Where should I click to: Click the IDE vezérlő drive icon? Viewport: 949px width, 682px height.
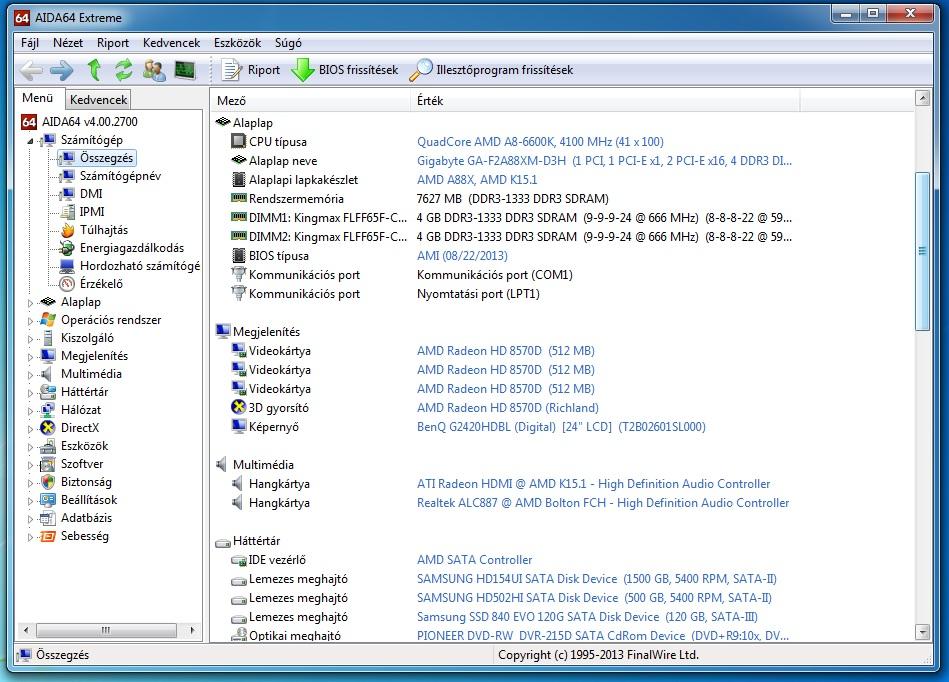point(238,560)
